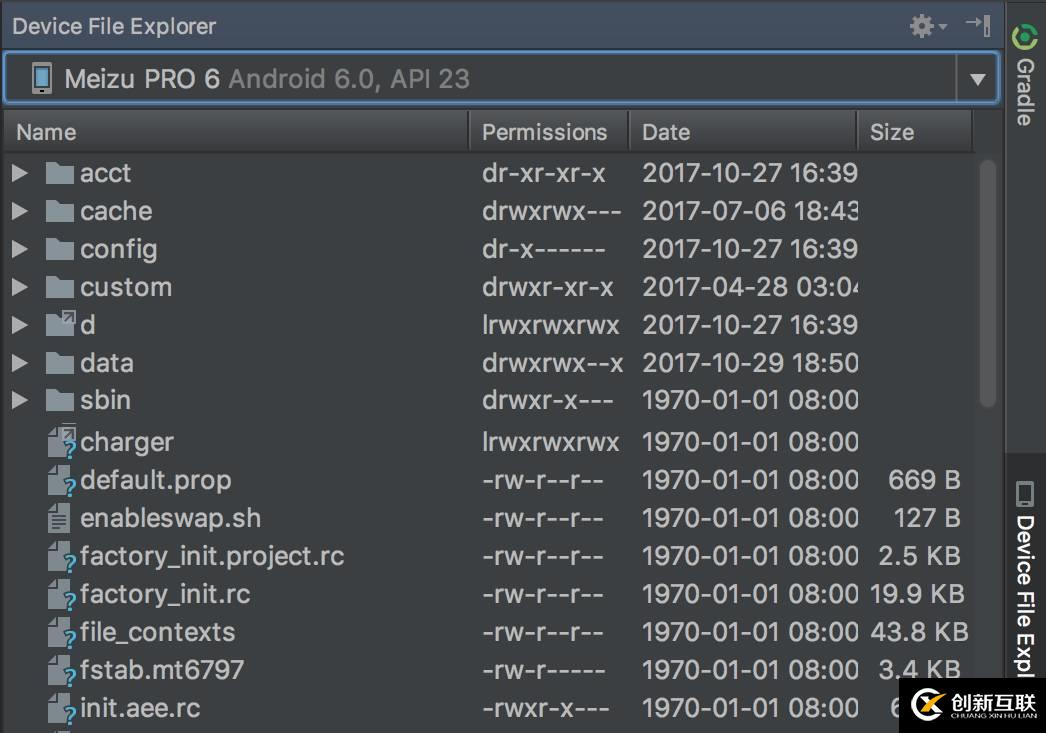Click the symlink folder icon for d

click(x=61, y=325)
